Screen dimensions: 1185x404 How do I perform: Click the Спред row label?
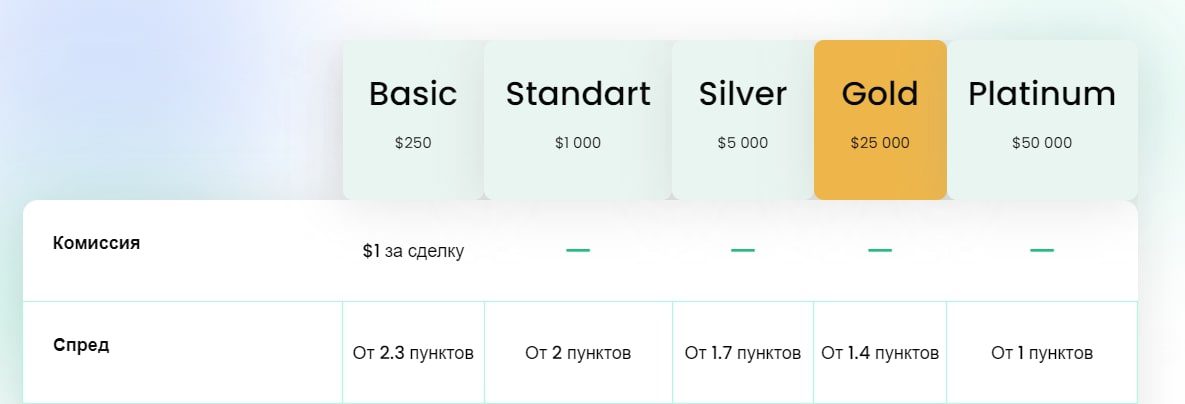(81, 345)
